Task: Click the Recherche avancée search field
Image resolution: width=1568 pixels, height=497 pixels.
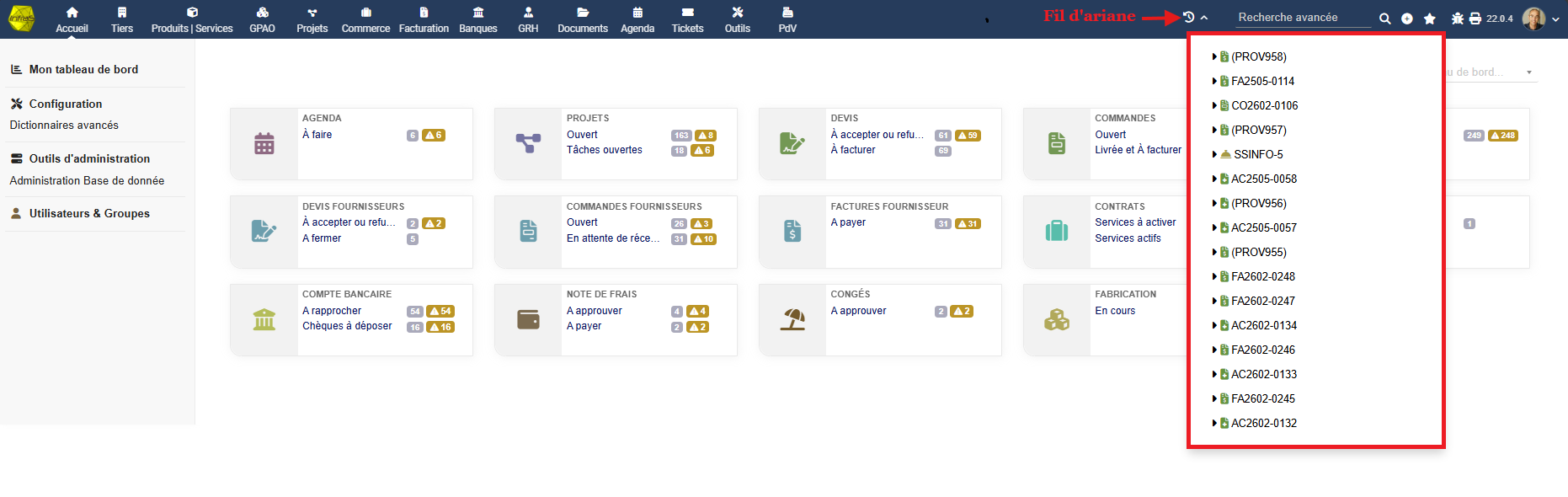Action: point(1302,18)
